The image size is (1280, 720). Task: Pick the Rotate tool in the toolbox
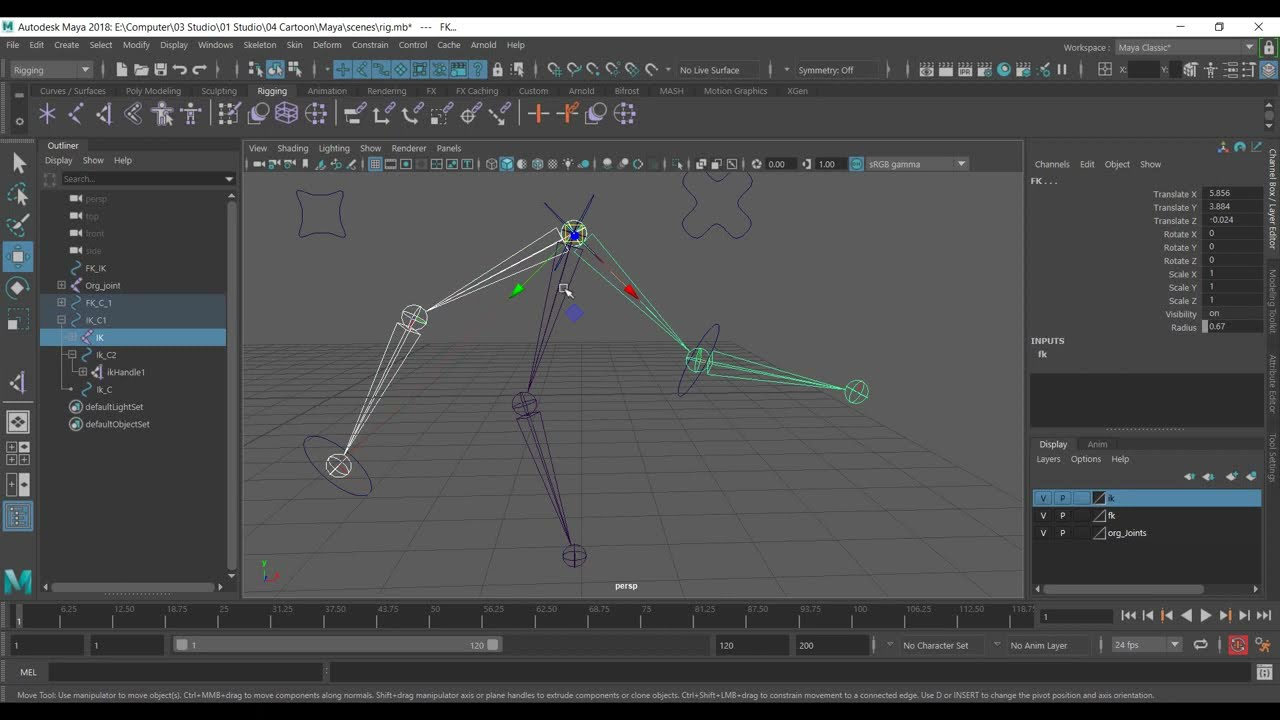[18, 288]
